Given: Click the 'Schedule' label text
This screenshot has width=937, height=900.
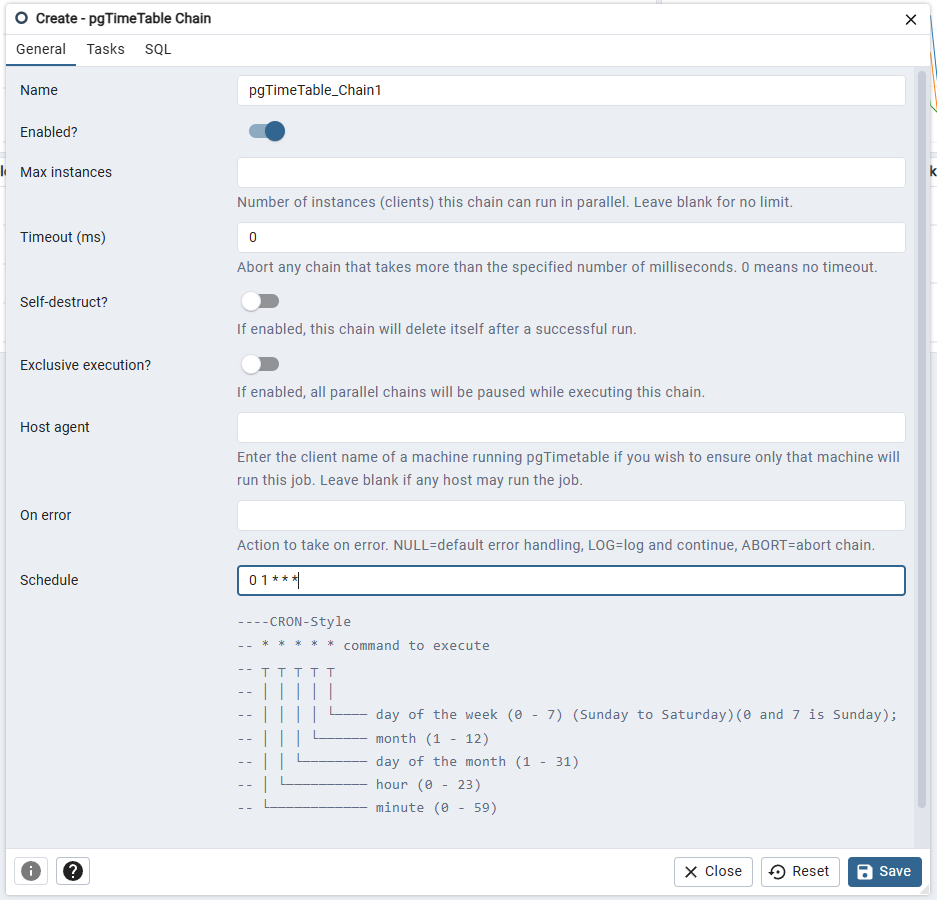Looking at the screenshot, I should tap(49, 580).
